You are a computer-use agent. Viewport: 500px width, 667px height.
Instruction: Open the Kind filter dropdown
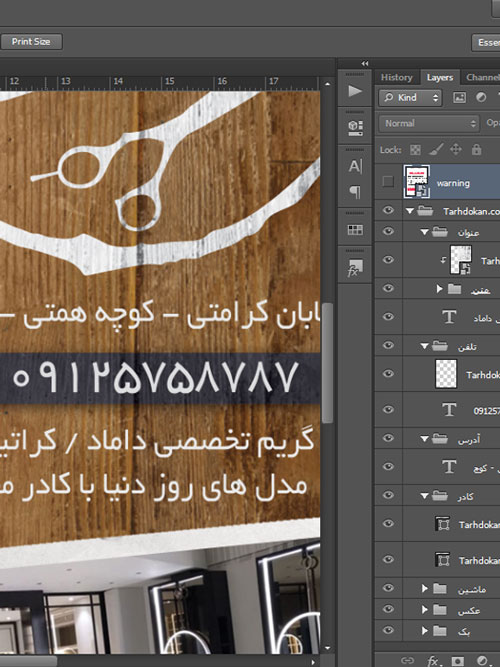(x=410, y=97)
